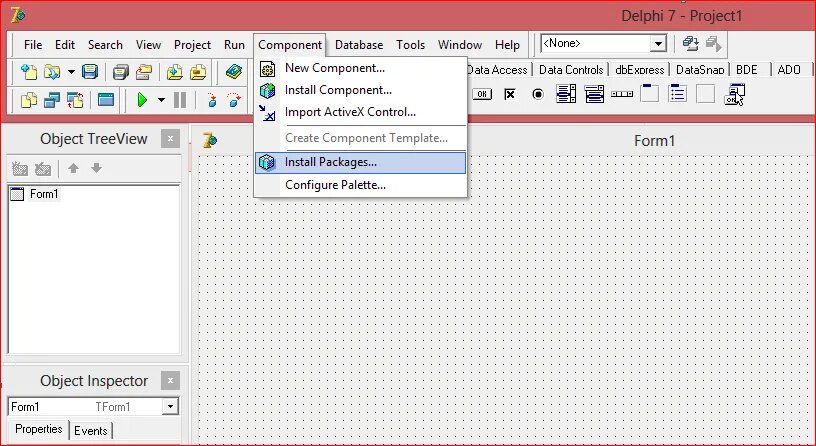Expand the Form1 TForm1 object selector

(170, 406)
